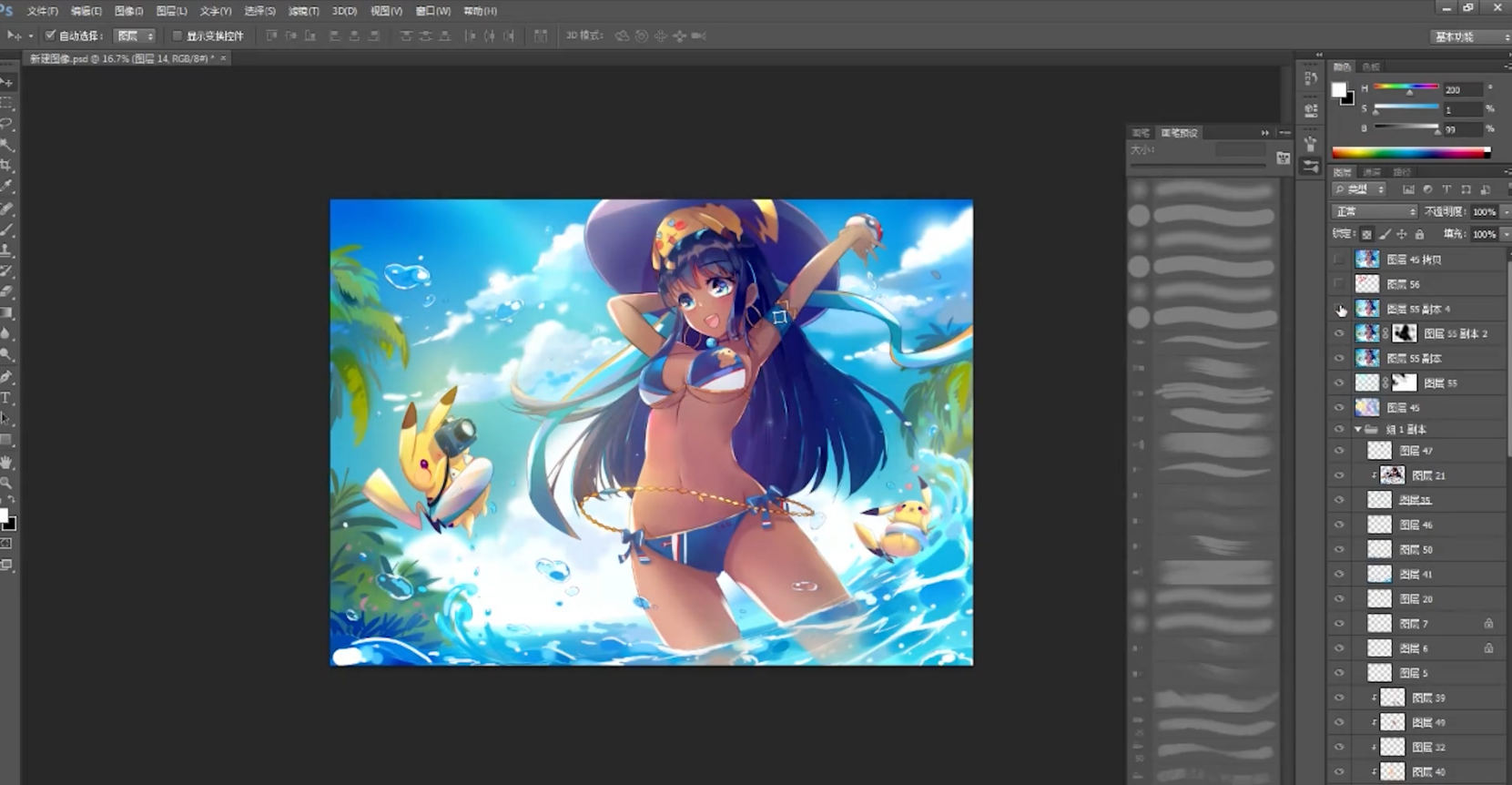Toggle the 自动选择 checkbox
The image size is (1512, 785).
click(x=50, y=36)
